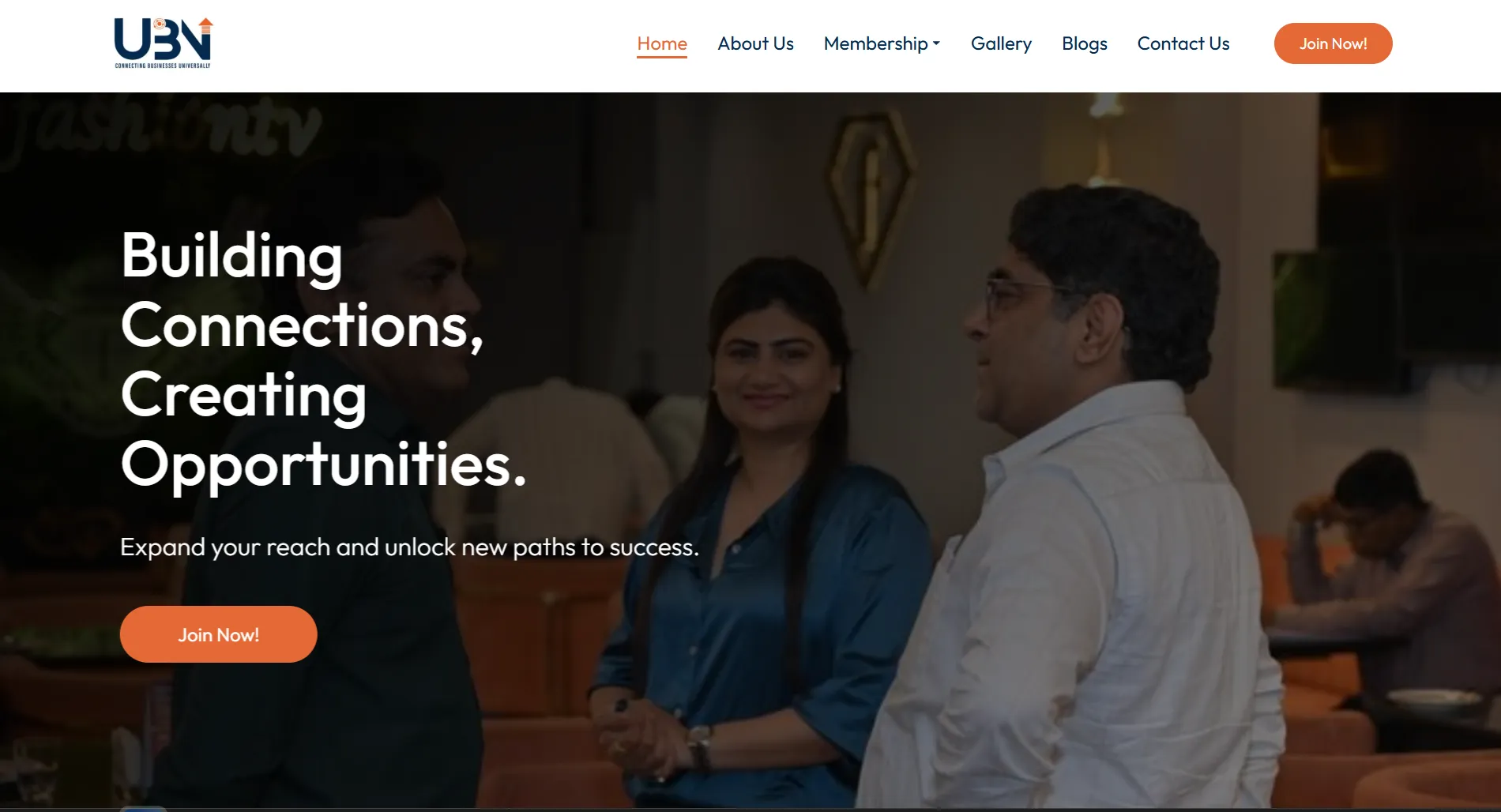Open the Contact Us page
The width and height of the screenshot is (1501, 812).
point(1183,43)
